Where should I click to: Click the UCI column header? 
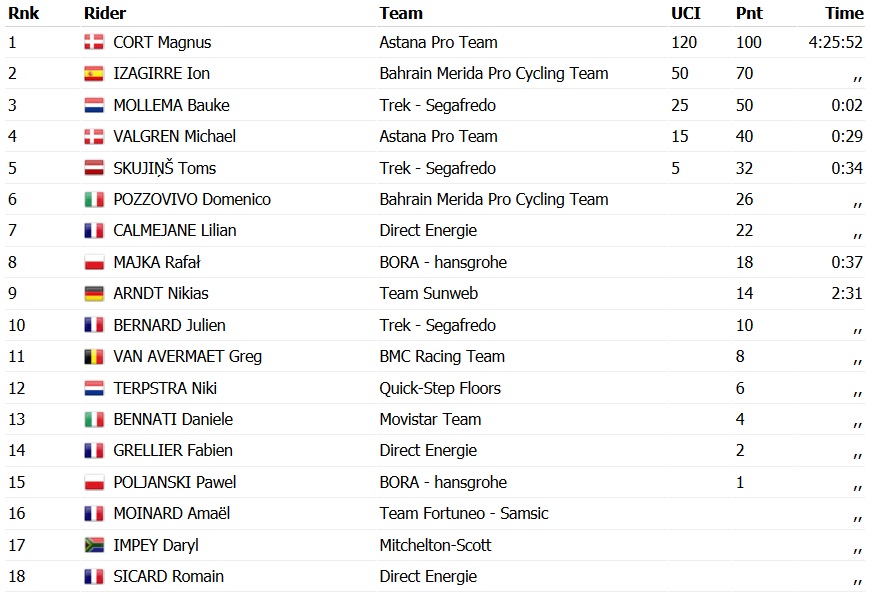click(686, 13)
